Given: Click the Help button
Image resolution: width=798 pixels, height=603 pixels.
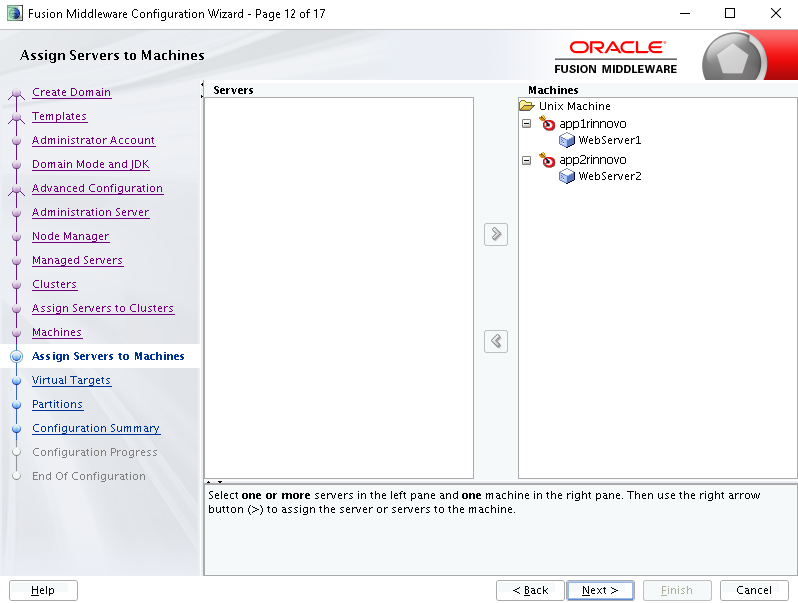Looking at the screenshot, I should (x=43, y=590).
